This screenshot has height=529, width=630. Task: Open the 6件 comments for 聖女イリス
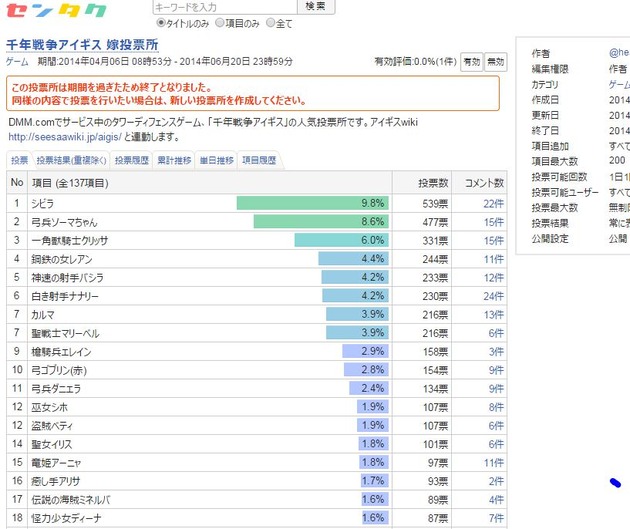coord(496,444)
